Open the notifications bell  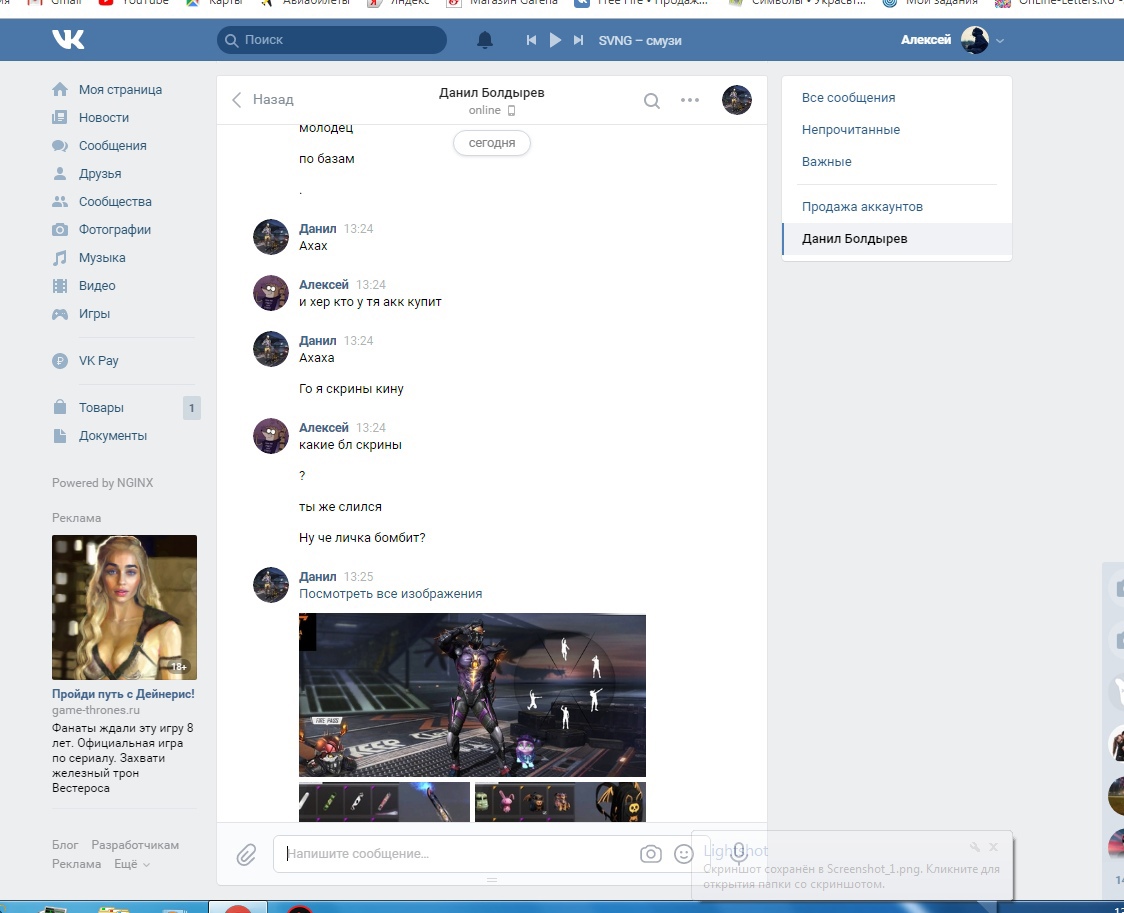pos(485,40)
